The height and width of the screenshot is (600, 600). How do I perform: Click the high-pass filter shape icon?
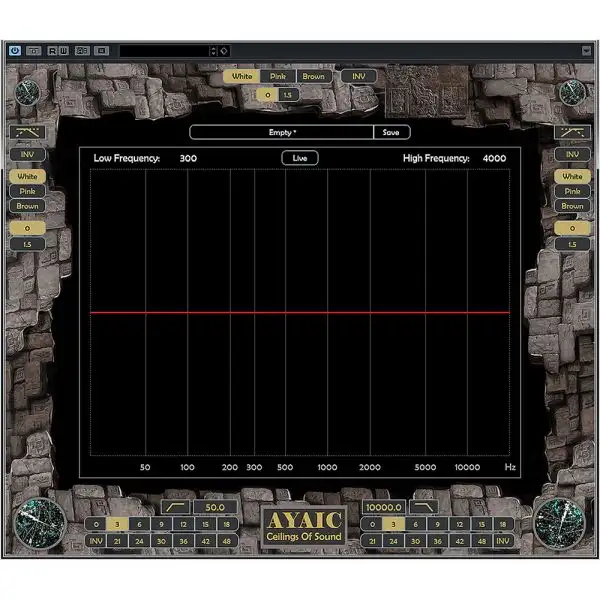pyautogui.click(x=175, y=507)
